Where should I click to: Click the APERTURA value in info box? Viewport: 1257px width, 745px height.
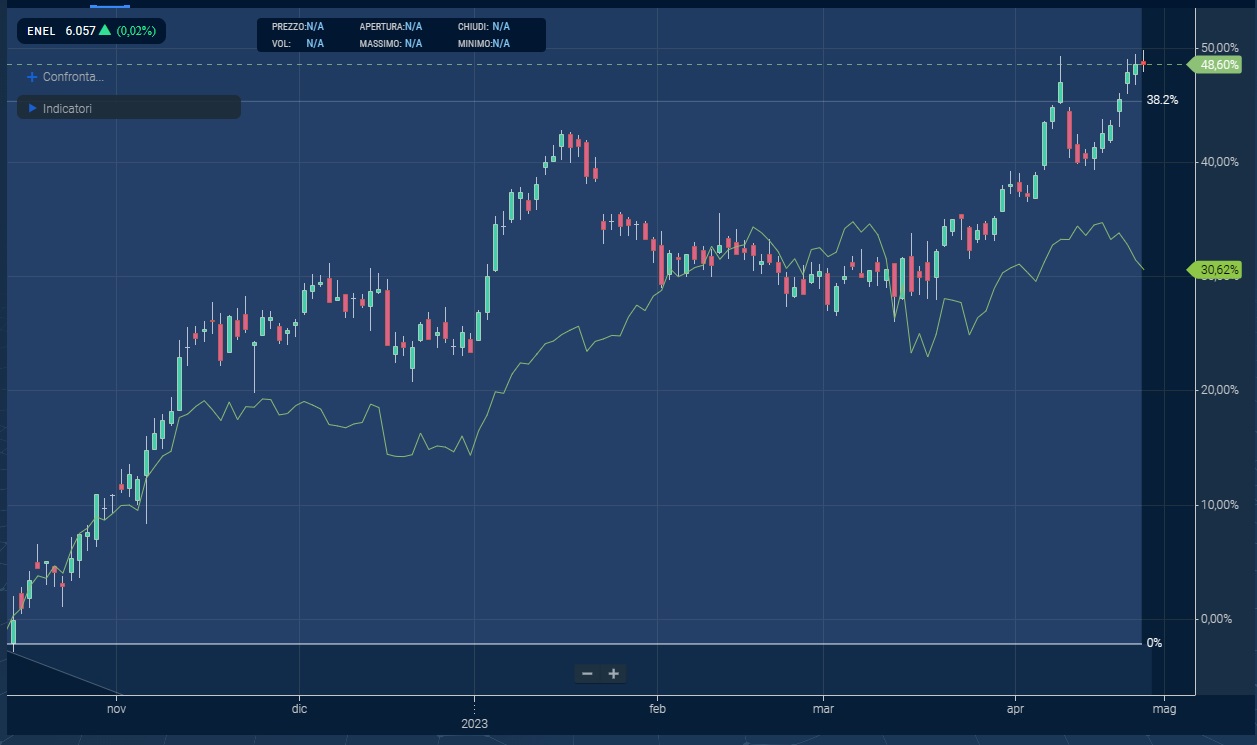[413, 27]
